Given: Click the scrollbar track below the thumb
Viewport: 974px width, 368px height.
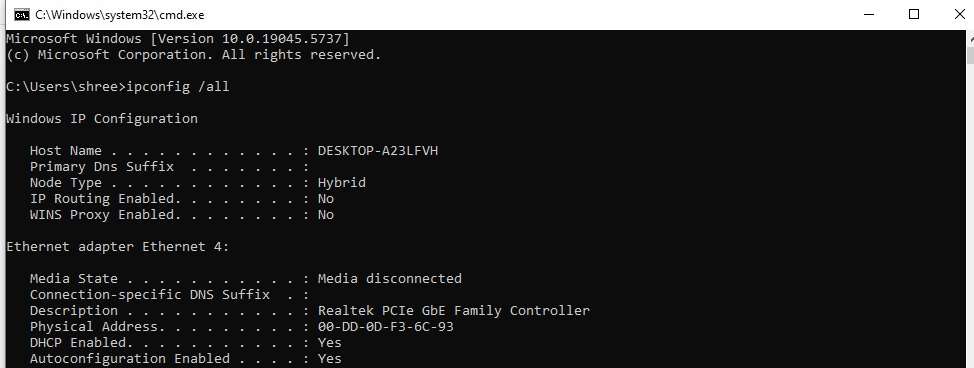Looking at the screenshot, I should (970, 218).
